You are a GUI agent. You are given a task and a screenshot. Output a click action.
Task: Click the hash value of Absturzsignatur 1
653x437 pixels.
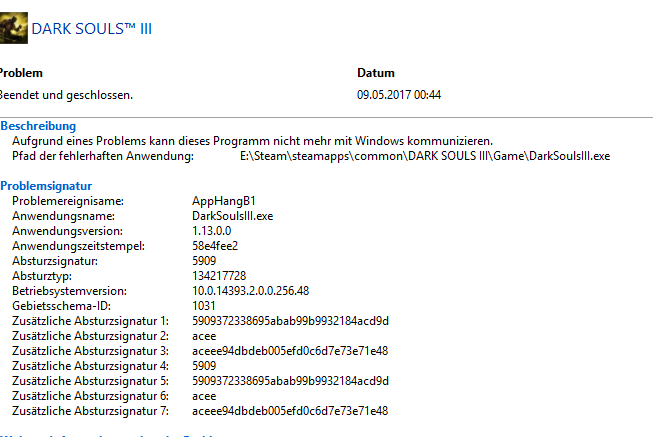tap(290, 321)
